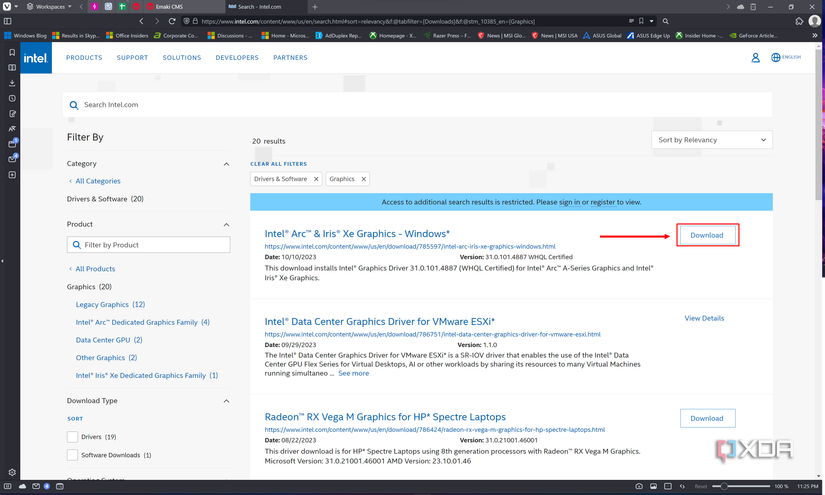
Task: Check the Software Downloads (1) checkbox
Action: pyautogui.click(x=73, y=455)
